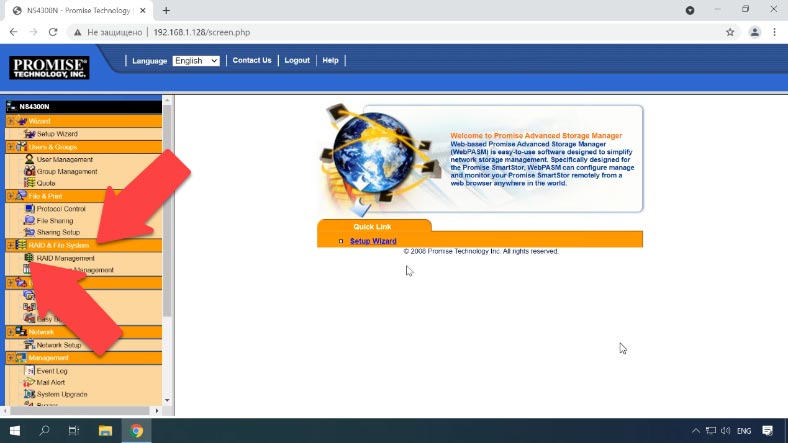The height and width of the screenshot is (443, 788).
Task: Open the Chrome profile icon
Action: [x=754, y=32]
